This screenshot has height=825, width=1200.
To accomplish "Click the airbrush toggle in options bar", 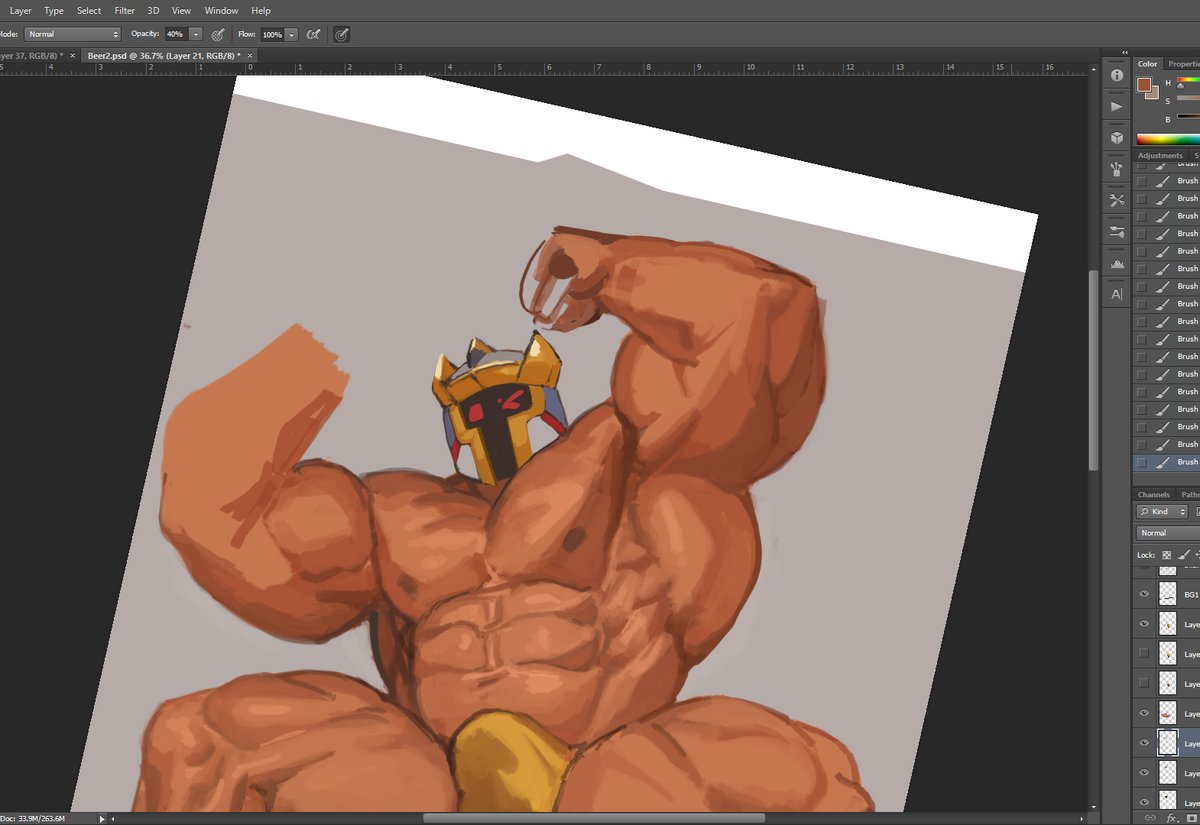I will point(340,34).
